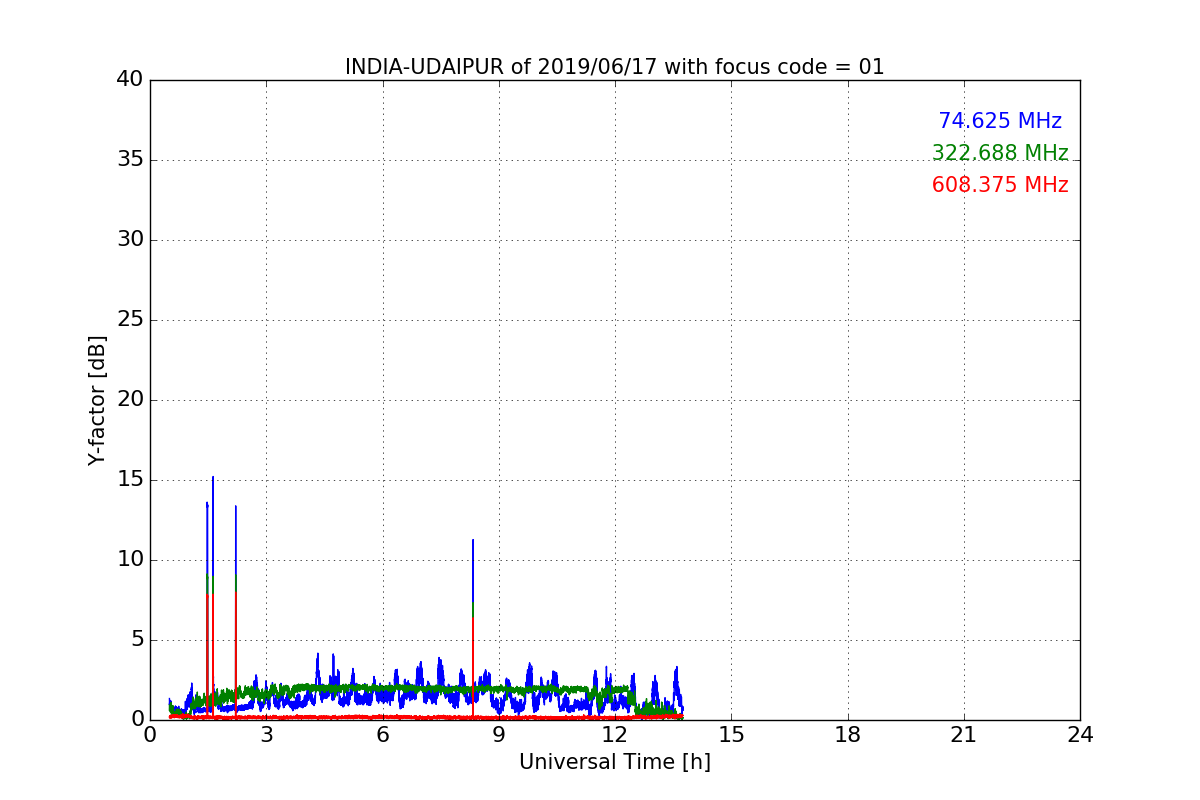Viewport: 1200px width, 800px height.
Task: Select the green 322.688 MHz legend label
Action: point(1000,153)
